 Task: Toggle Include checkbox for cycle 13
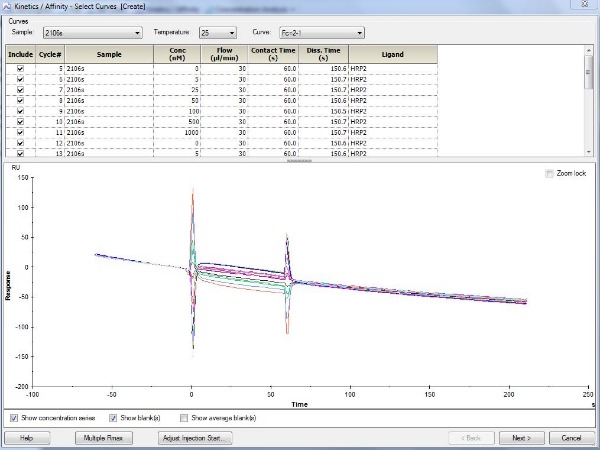click(20, 153)
